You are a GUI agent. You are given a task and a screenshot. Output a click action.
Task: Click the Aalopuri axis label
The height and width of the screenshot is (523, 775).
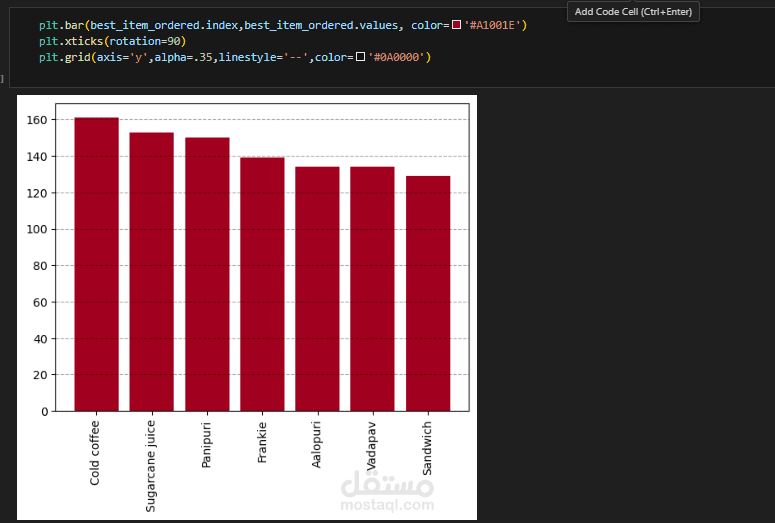point(316,444)
